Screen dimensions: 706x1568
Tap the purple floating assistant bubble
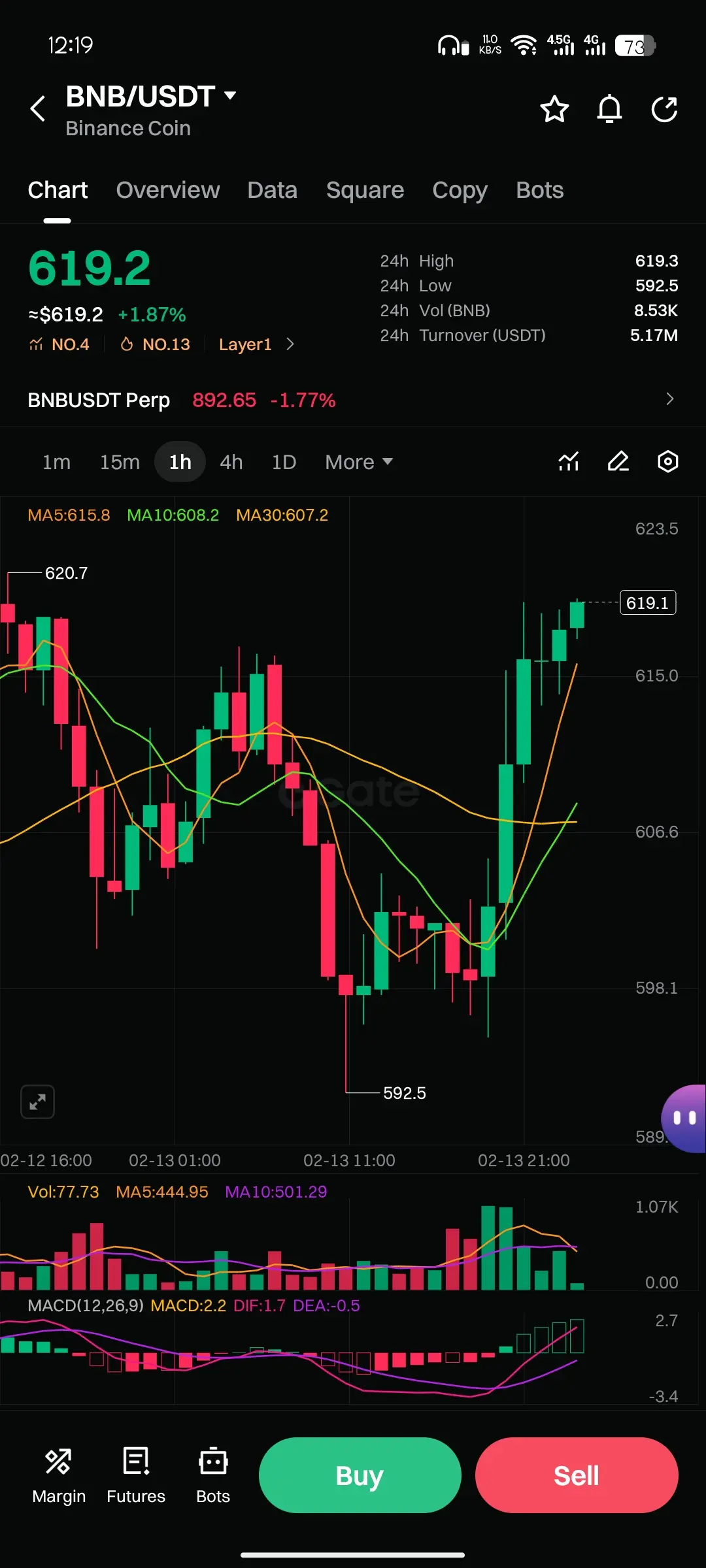684,1119
